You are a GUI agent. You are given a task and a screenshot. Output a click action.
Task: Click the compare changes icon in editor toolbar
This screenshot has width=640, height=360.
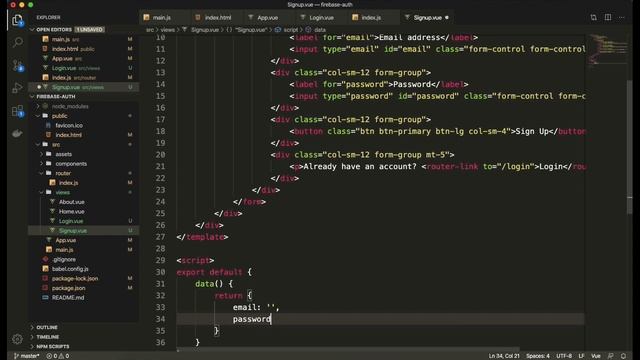coord(593,18)
